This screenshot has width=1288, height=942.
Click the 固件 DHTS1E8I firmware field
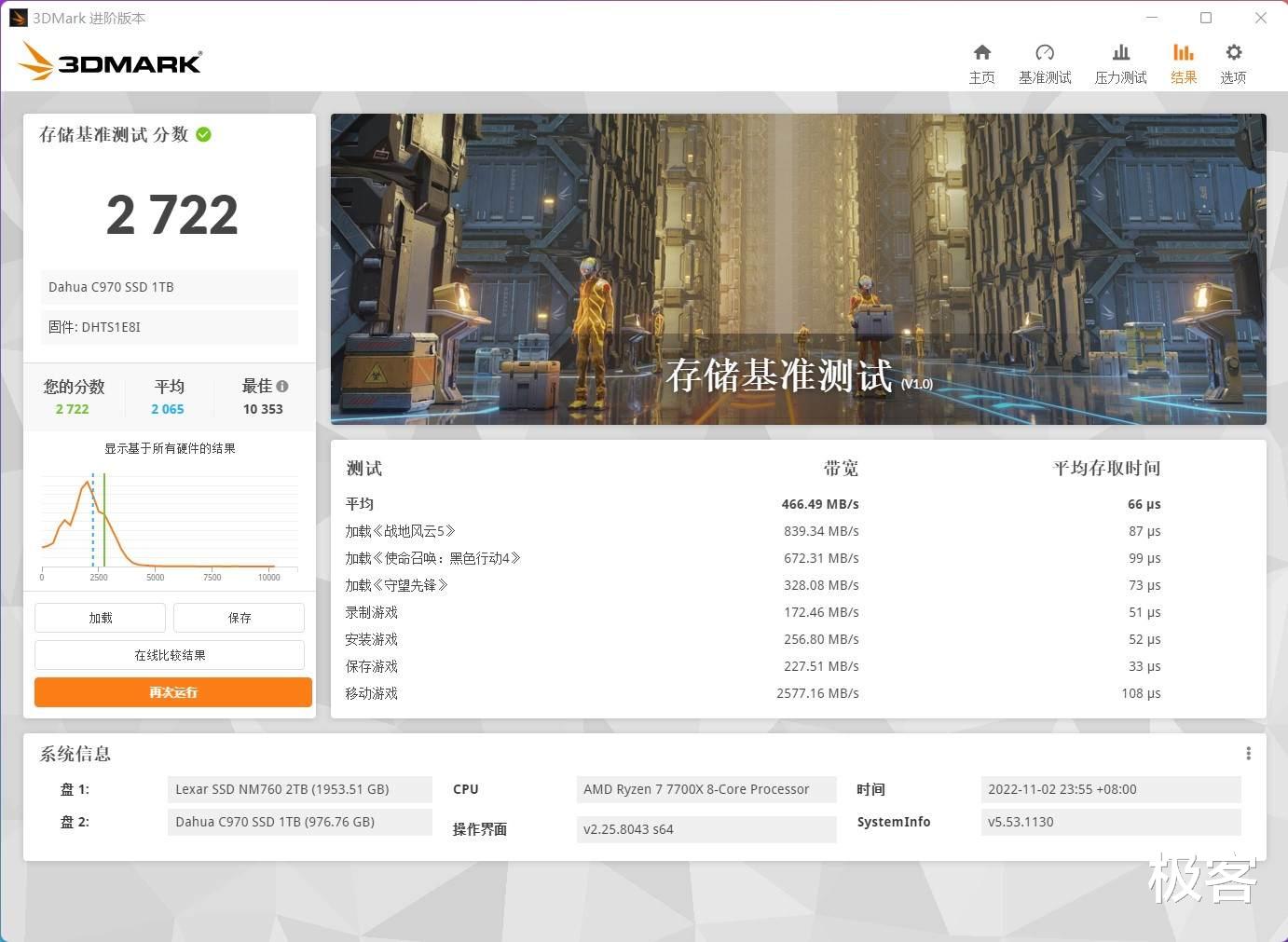[x=169, y=327]
